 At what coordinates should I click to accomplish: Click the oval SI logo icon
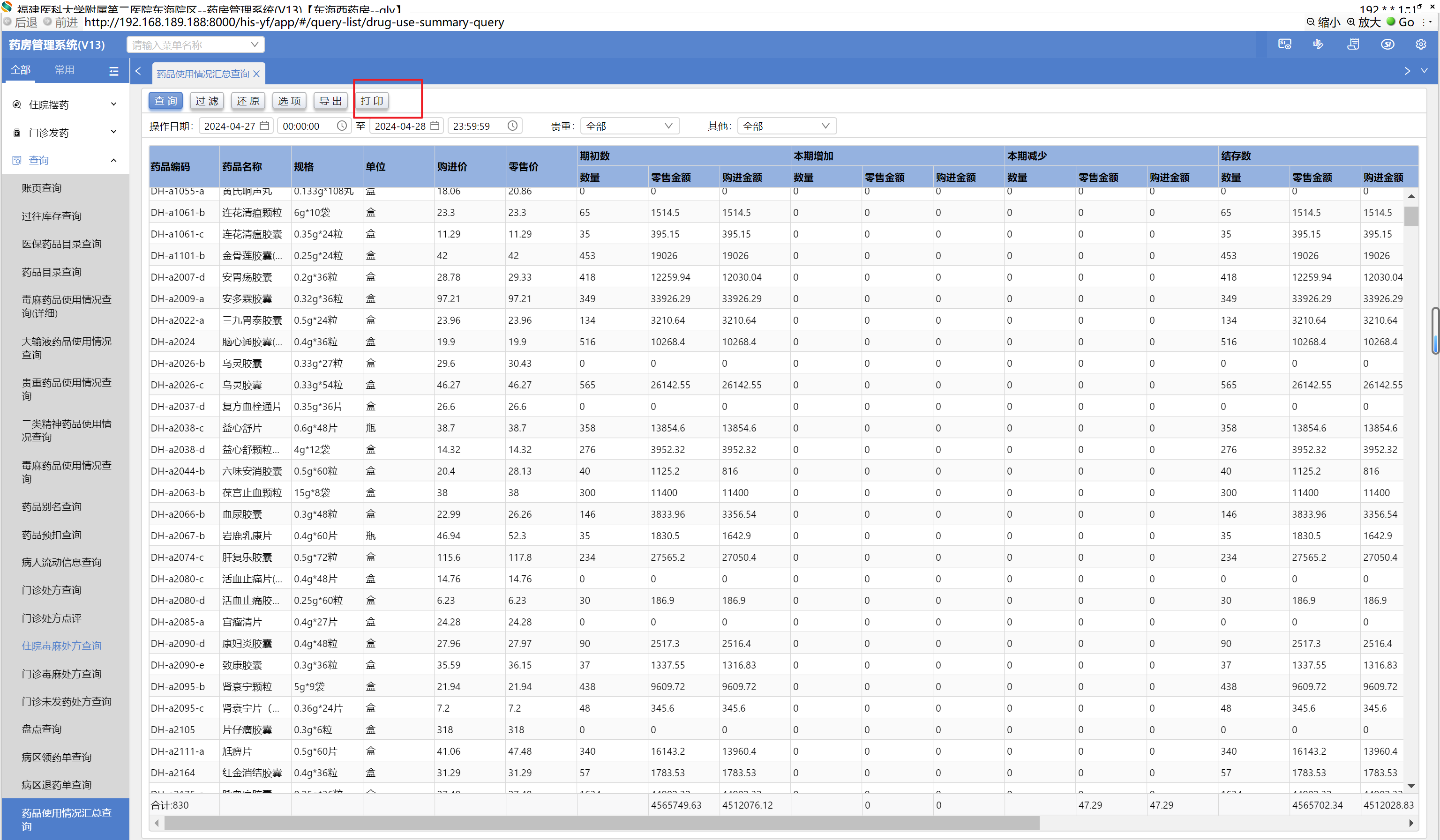(x=1387, y=45)
